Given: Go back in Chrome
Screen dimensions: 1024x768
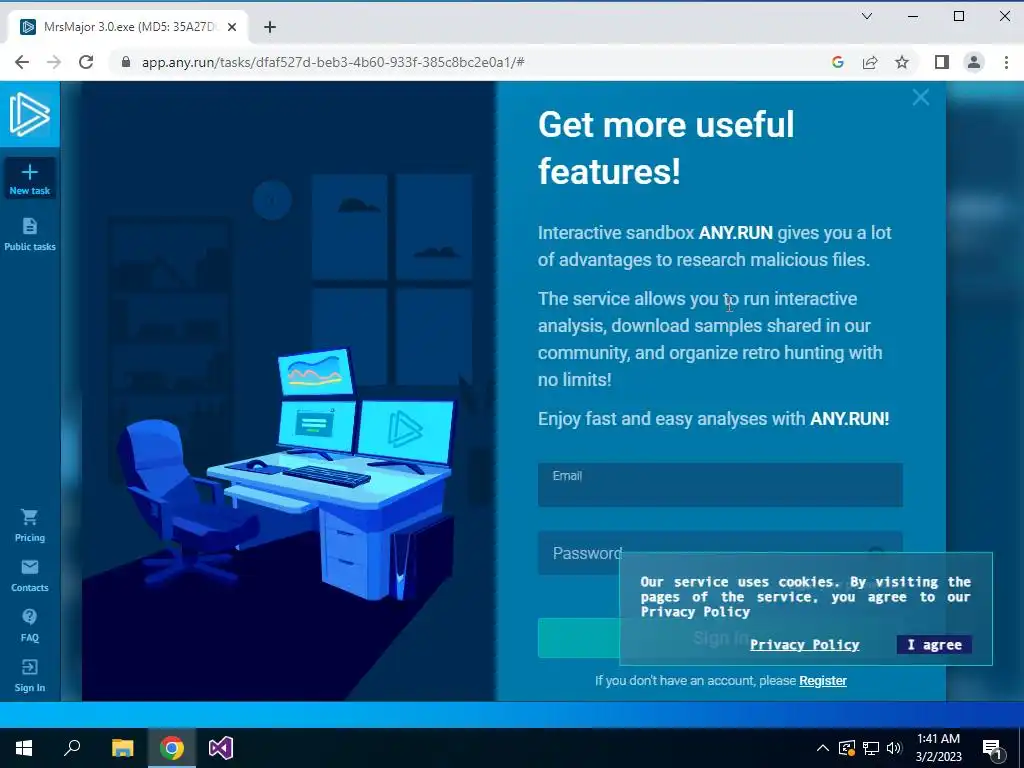Looking at the screenshot, I should pos(22,62).
